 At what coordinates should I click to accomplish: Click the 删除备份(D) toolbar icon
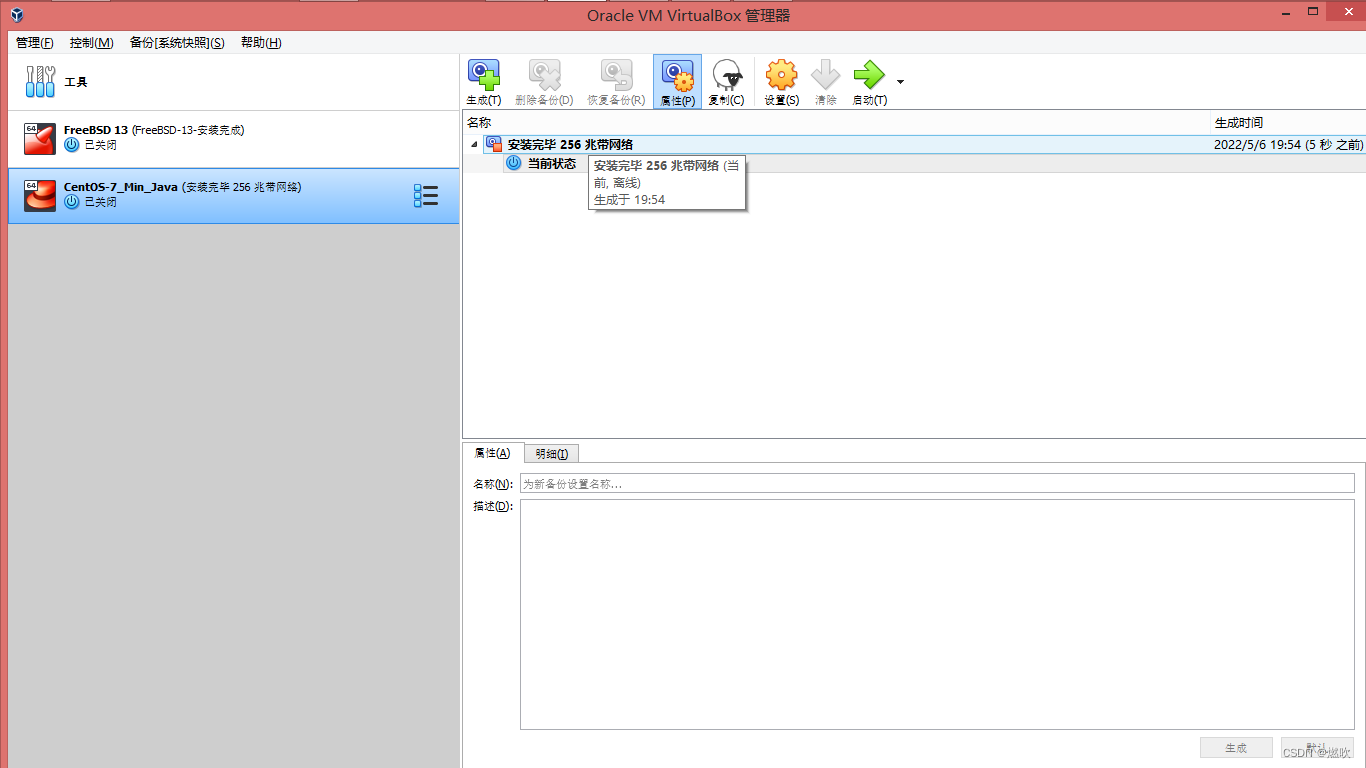544,76
